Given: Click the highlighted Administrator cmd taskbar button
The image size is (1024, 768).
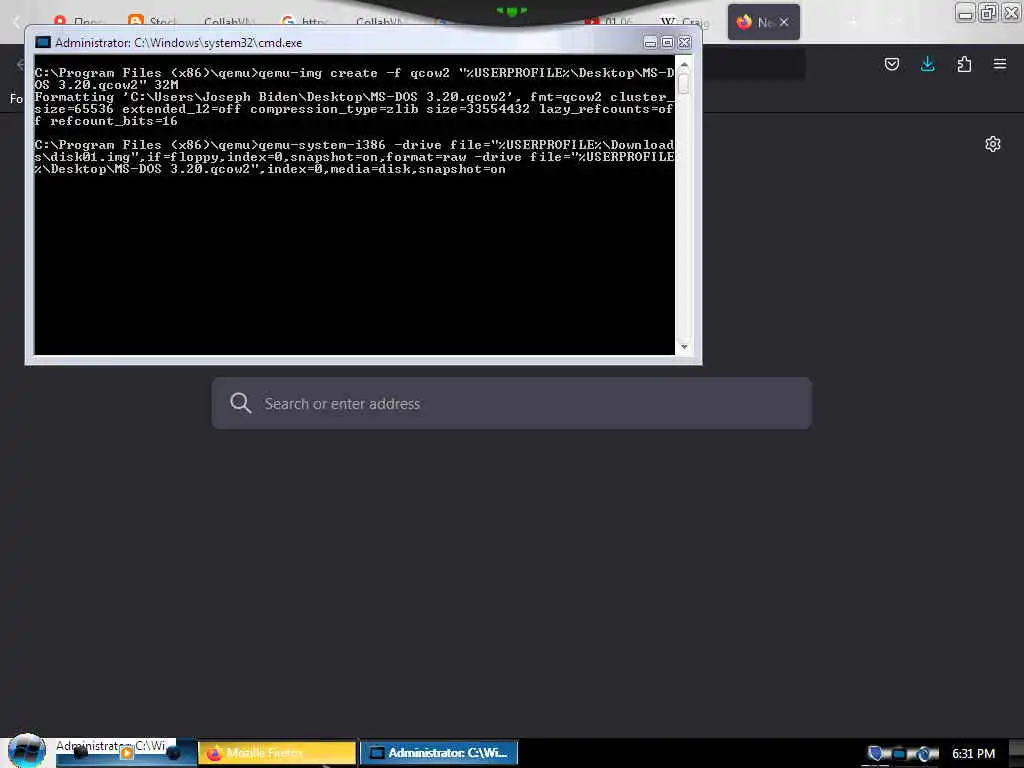Looking at the screenshot, I should pos(439,753).
